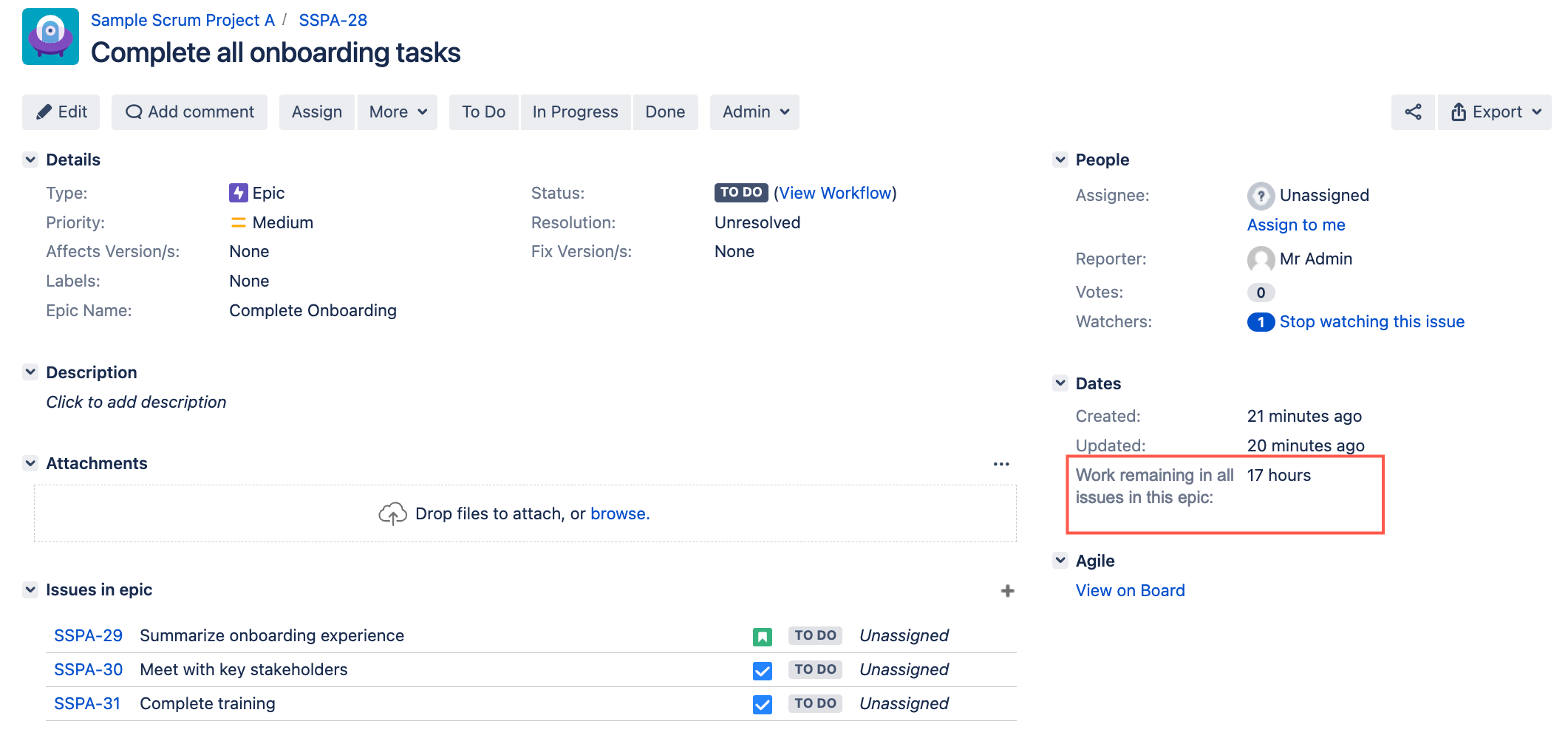Collapse the People section chevron
Image resolution: width=1568 pixels, height=755 pixels.
1060,160
